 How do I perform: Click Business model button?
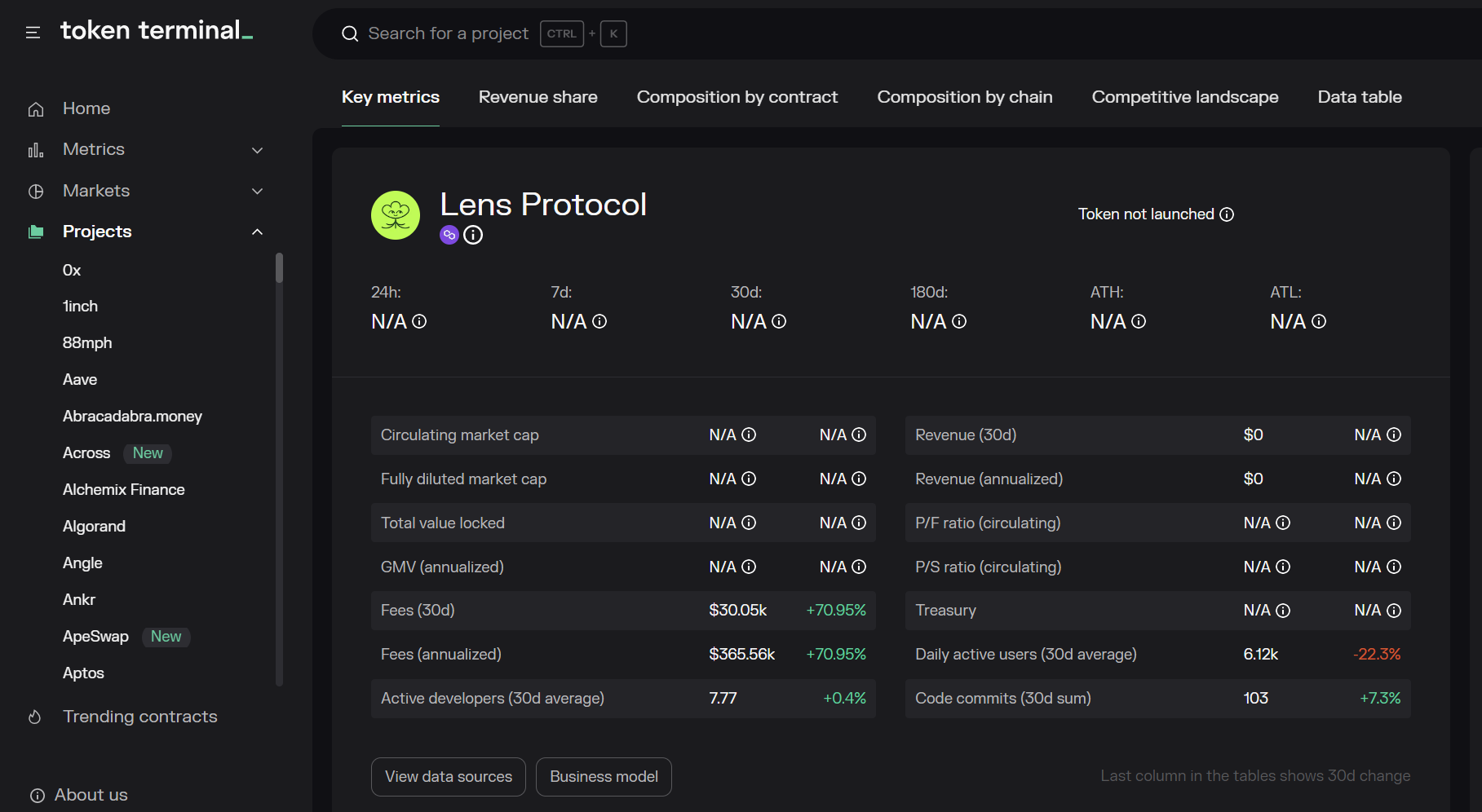pyautogui.click(x=604, y=777)
